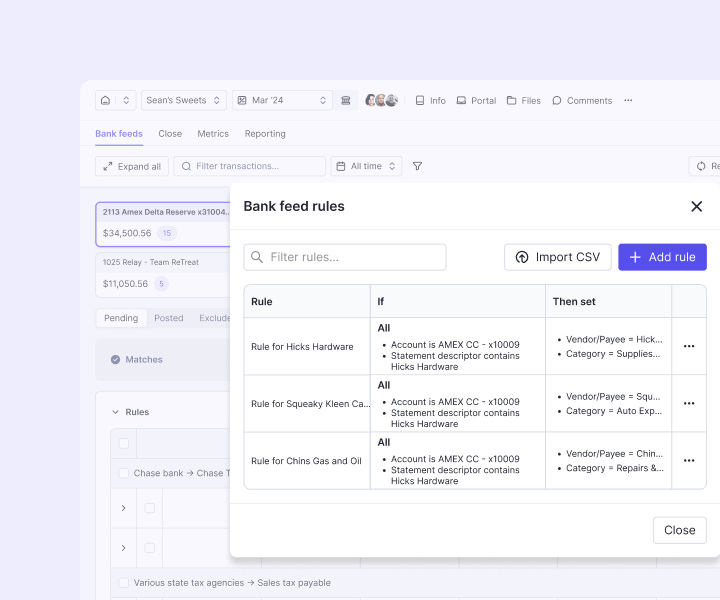Close the Bank feed rules dialog with X

coord(697,207)
